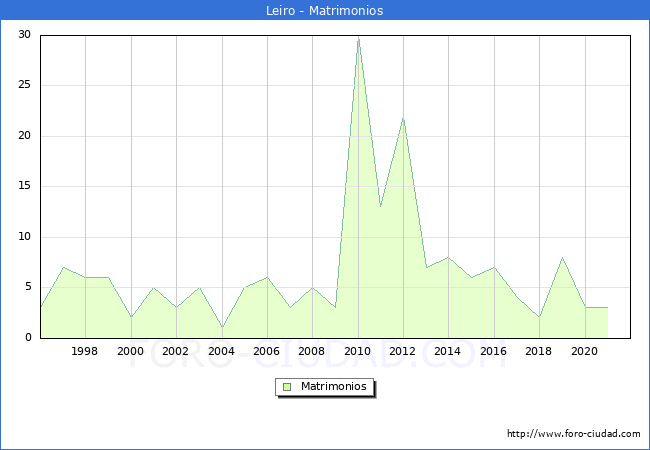650x450 pixels.
Task: Click the y-axis value 20
Action: 24,135
